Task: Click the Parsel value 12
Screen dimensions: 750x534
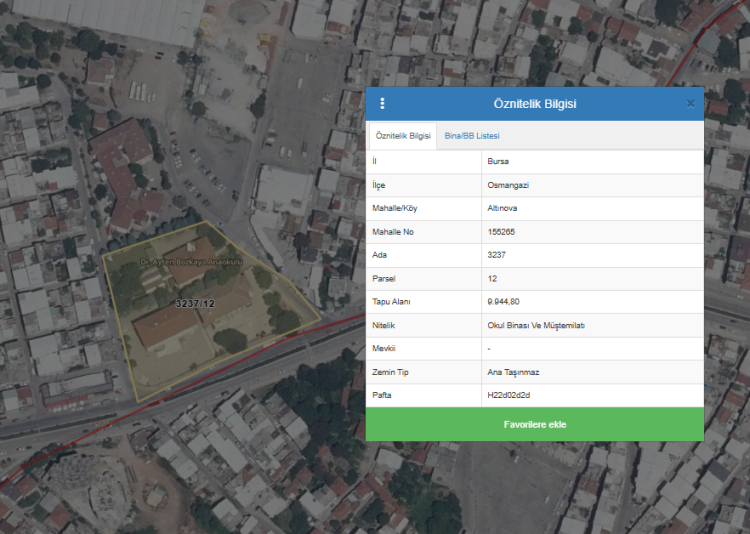Action: 492,278
